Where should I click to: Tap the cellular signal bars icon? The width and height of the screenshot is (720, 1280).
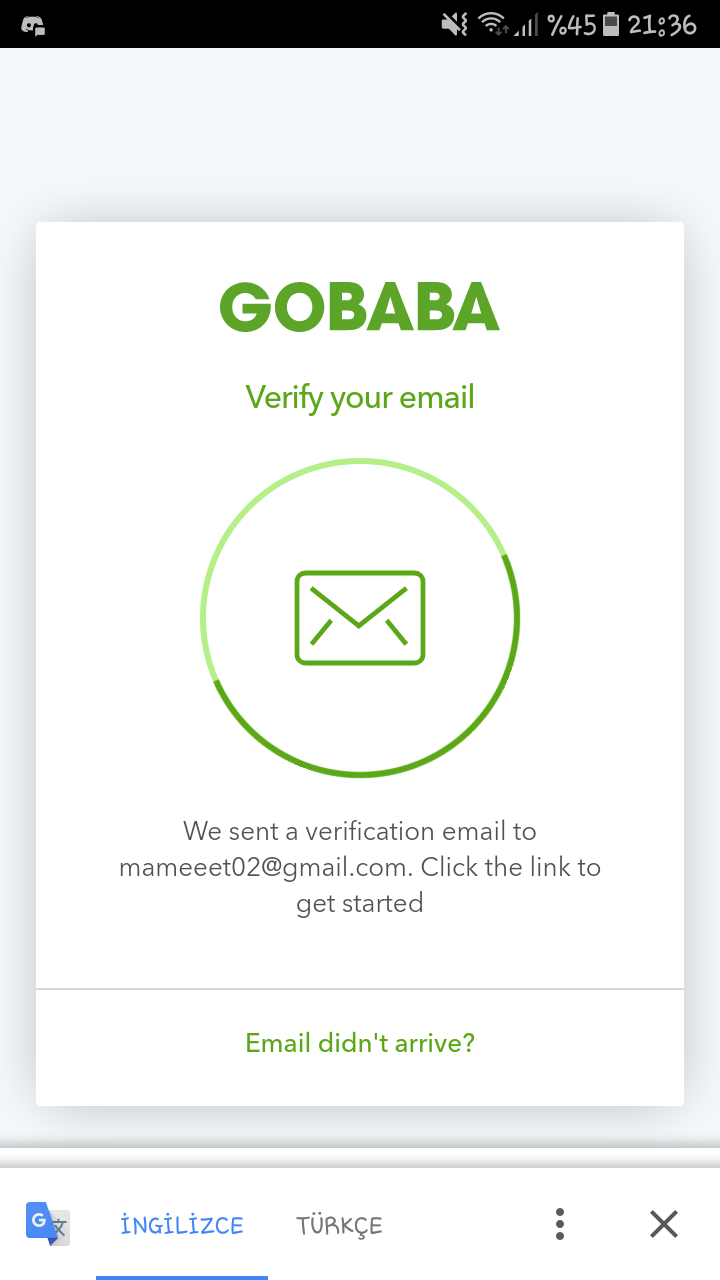pyautogui.click(x=526, y=26)
